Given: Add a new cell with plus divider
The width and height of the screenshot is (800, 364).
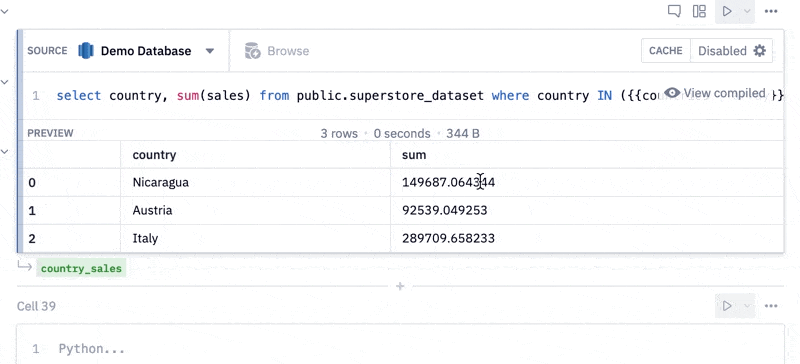Looking at the screenshot, I should click(x=400, y=286).
